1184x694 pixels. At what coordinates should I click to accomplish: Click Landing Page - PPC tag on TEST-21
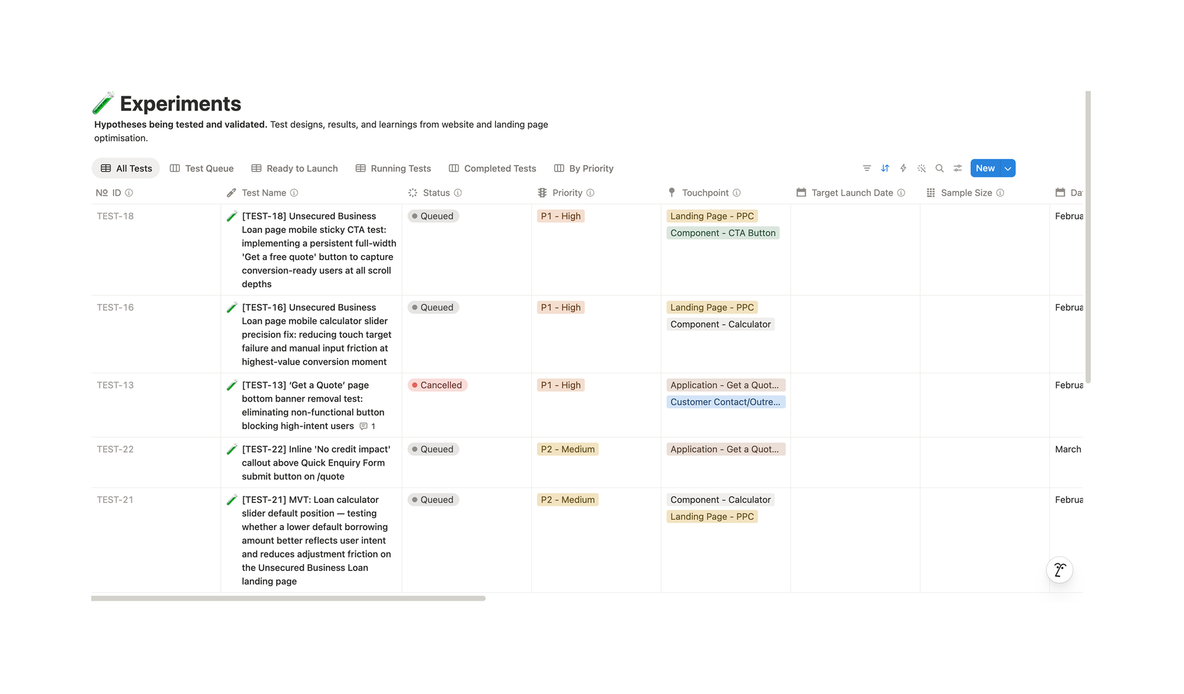(x=712, y=517)
